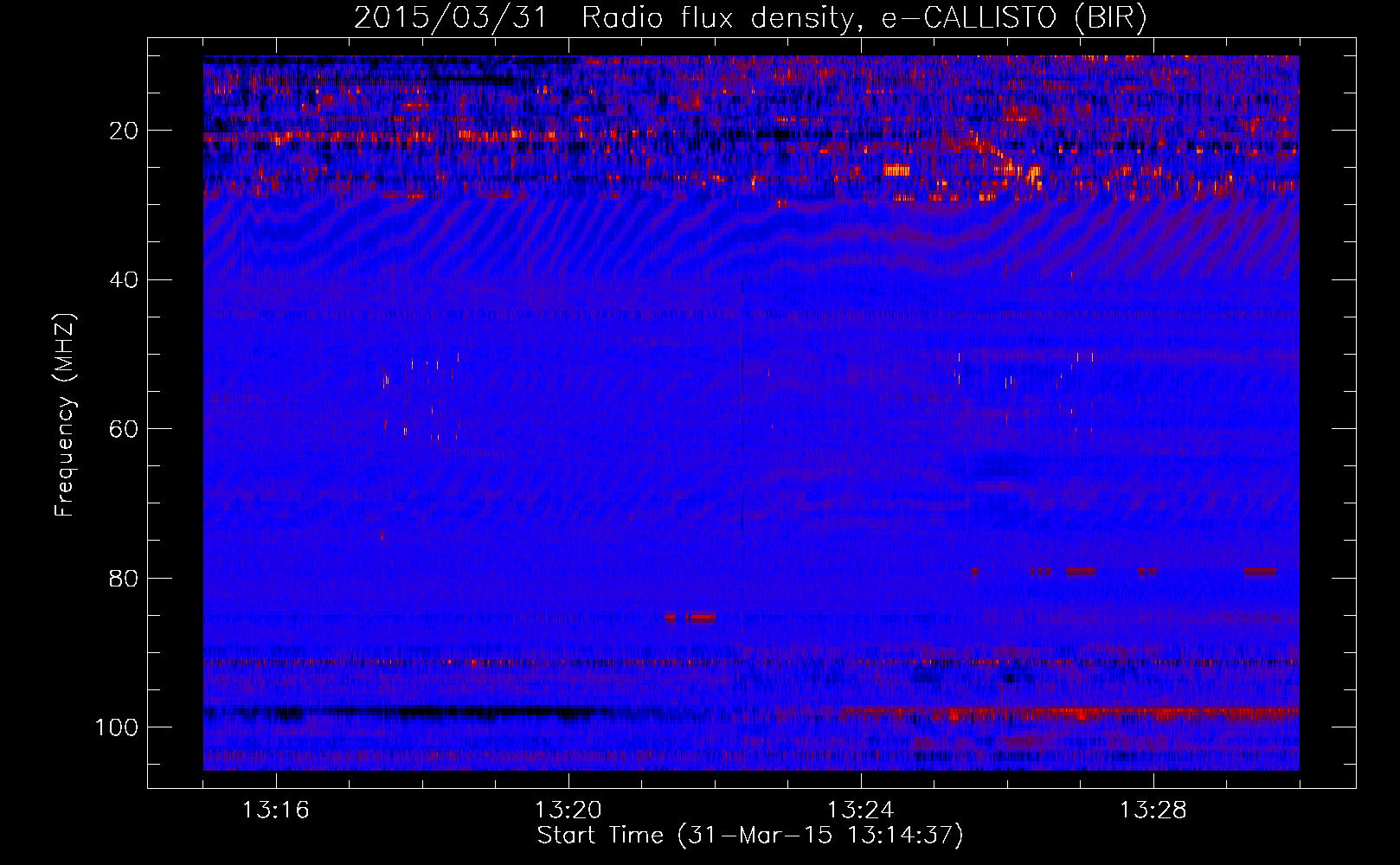Click the '60' frequency tick label
This screenshot has width=1400, height=865.
point(124,429)
